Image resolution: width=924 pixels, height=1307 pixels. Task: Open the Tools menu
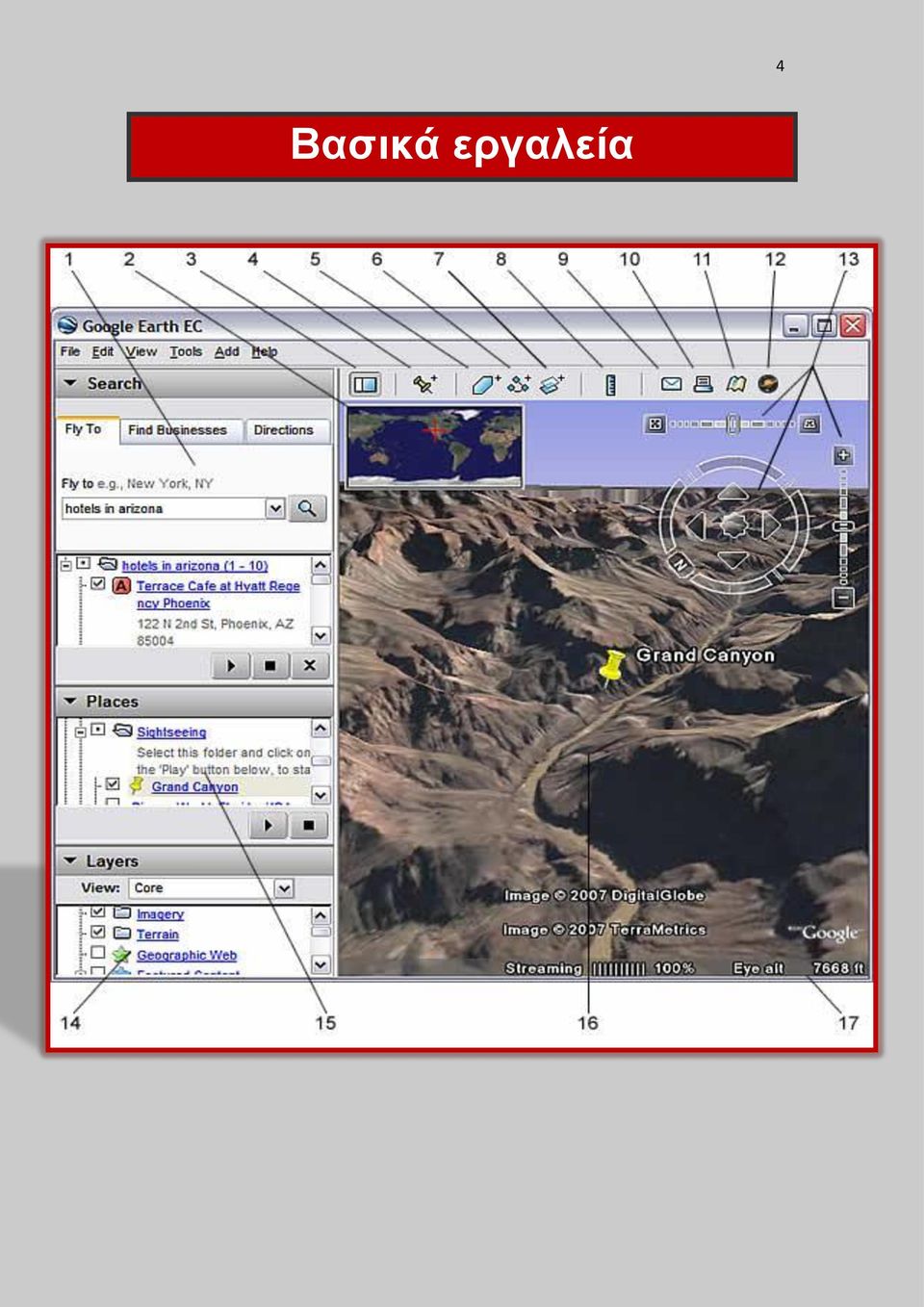(186, 351)
